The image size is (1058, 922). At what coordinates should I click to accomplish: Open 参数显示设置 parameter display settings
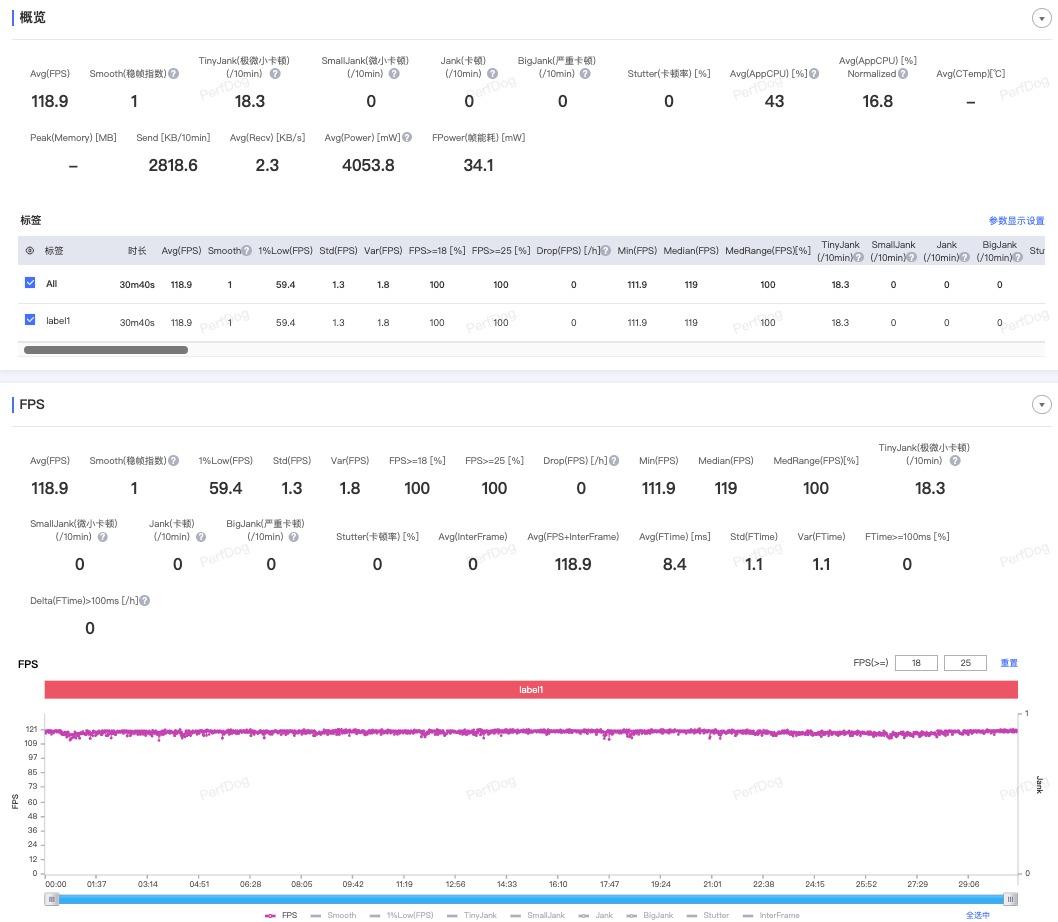pos(1016,221)
